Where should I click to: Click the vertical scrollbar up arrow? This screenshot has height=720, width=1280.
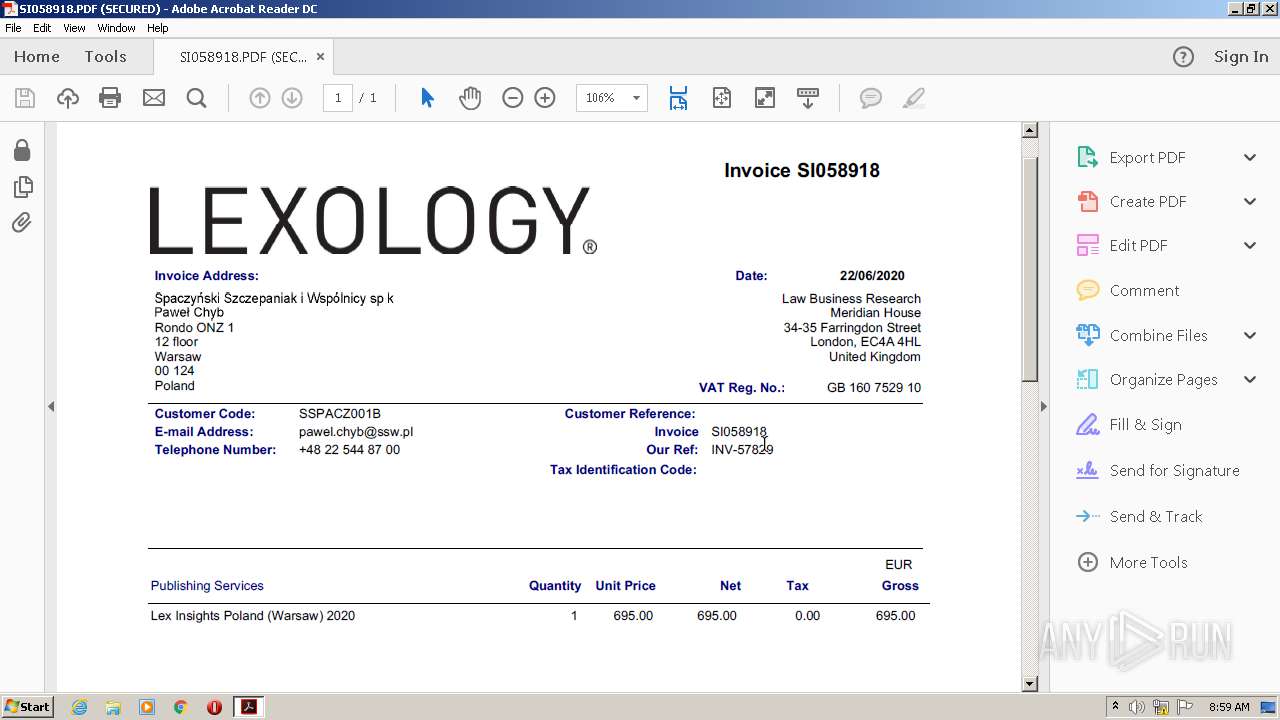1030,131
